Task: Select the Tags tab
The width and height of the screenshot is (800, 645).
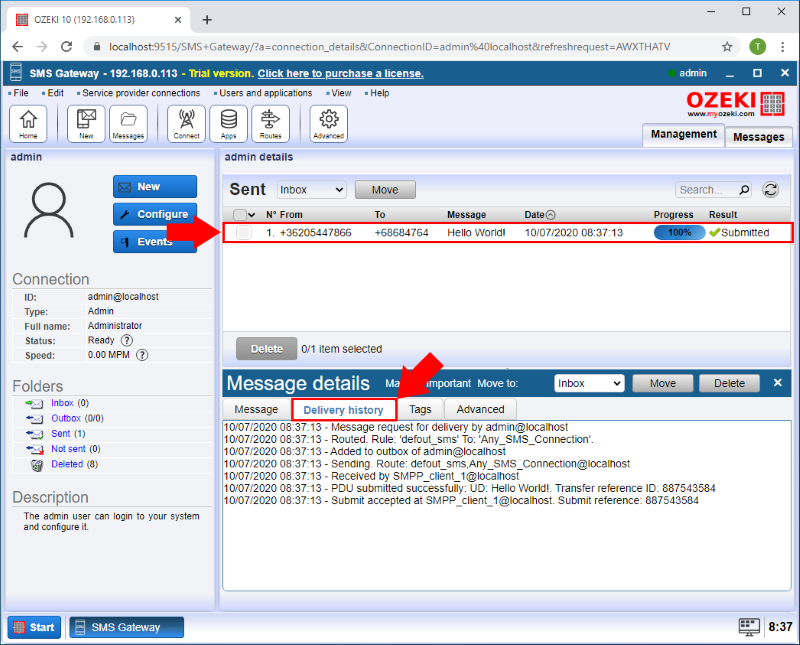Action: (420, 409)
